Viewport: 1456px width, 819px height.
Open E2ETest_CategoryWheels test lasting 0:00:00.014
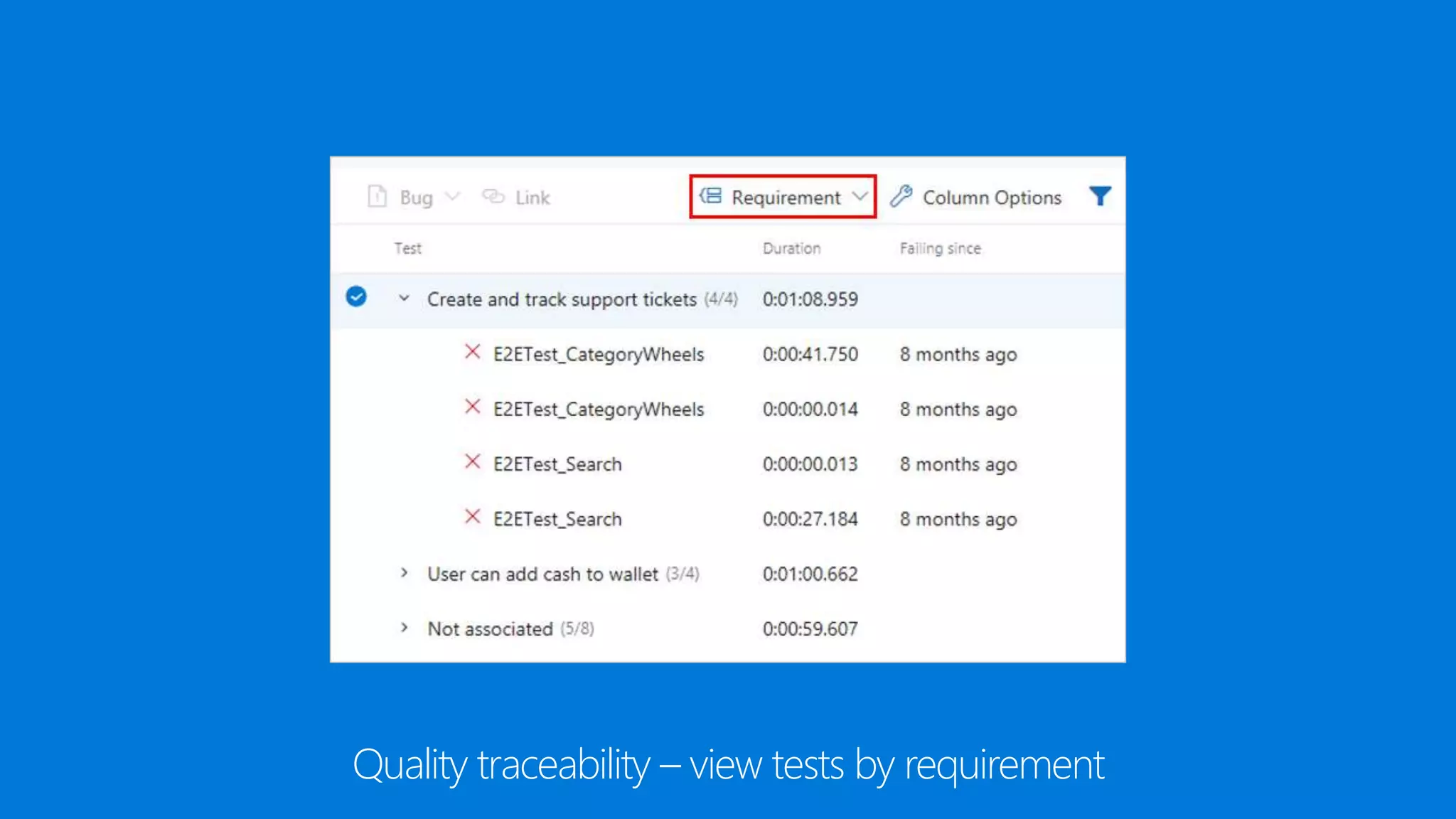(599, 409)
